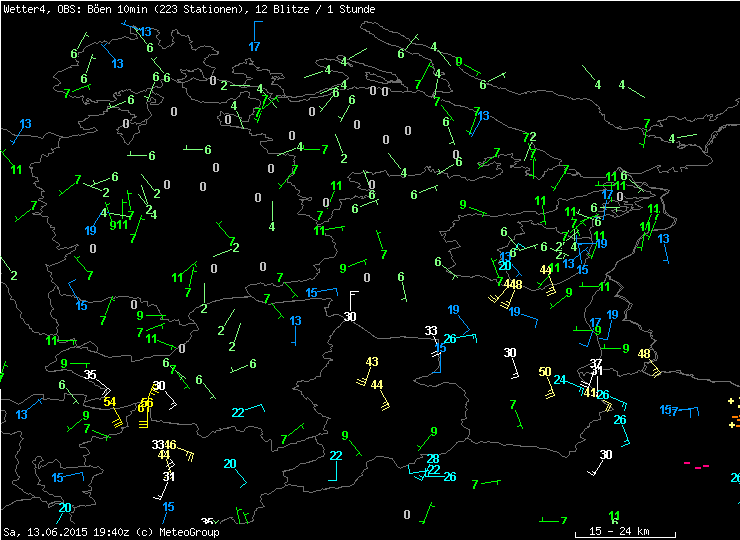Select the white 35 gust station
This screenshot has width=740, height=540.
pyautogui.click(x=90, y=375)
